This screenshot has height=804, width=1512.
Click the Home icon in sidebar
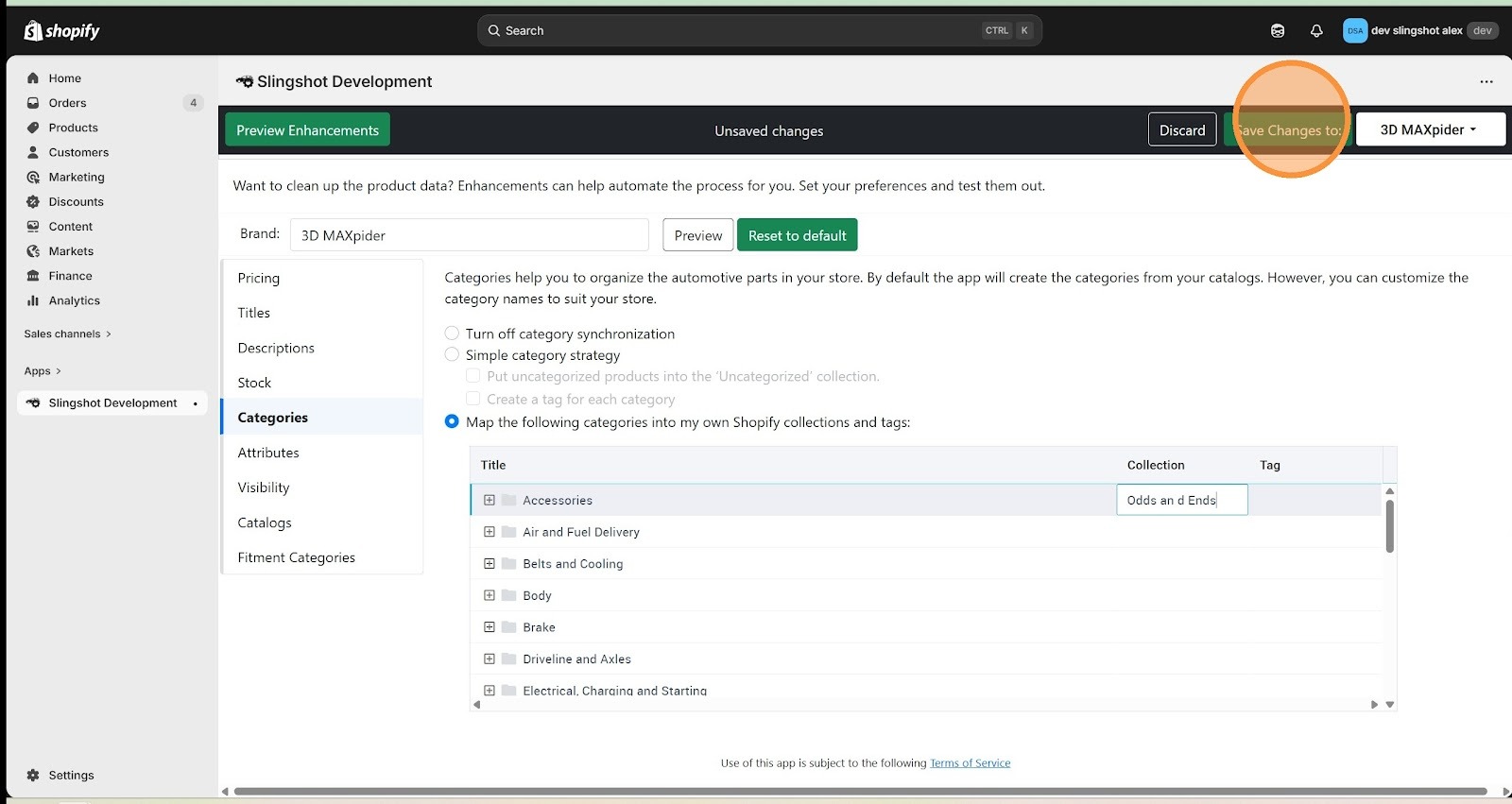pos(33,78)
